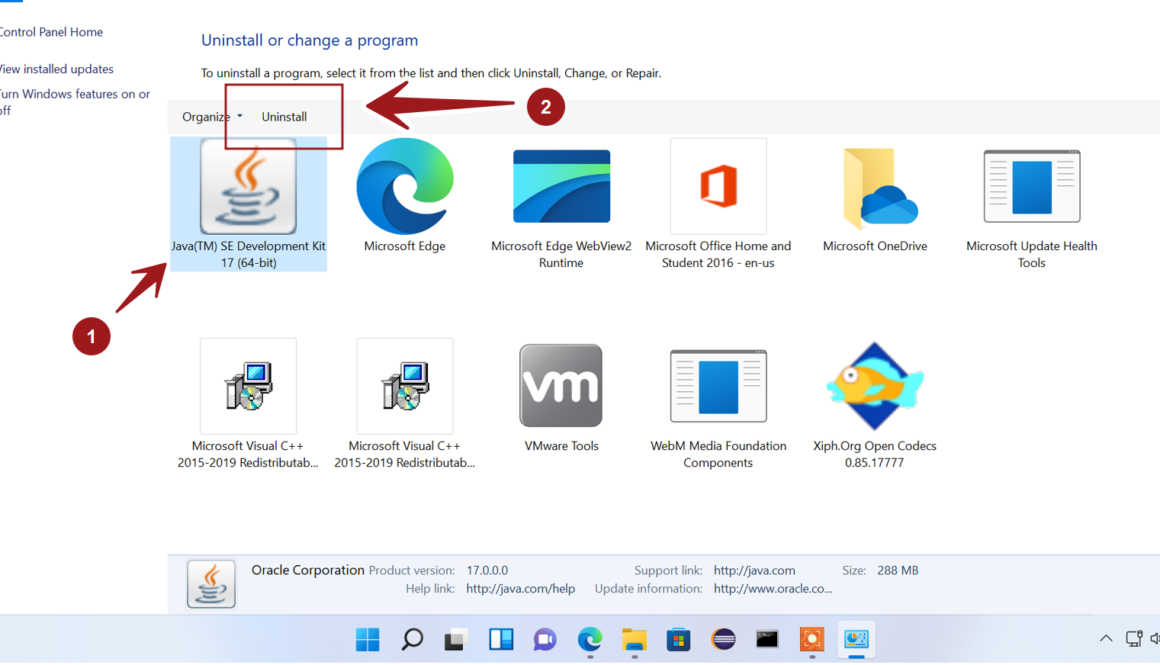
Task: Select Xiph.Org Open Codecs program
Action: point(875,395)
